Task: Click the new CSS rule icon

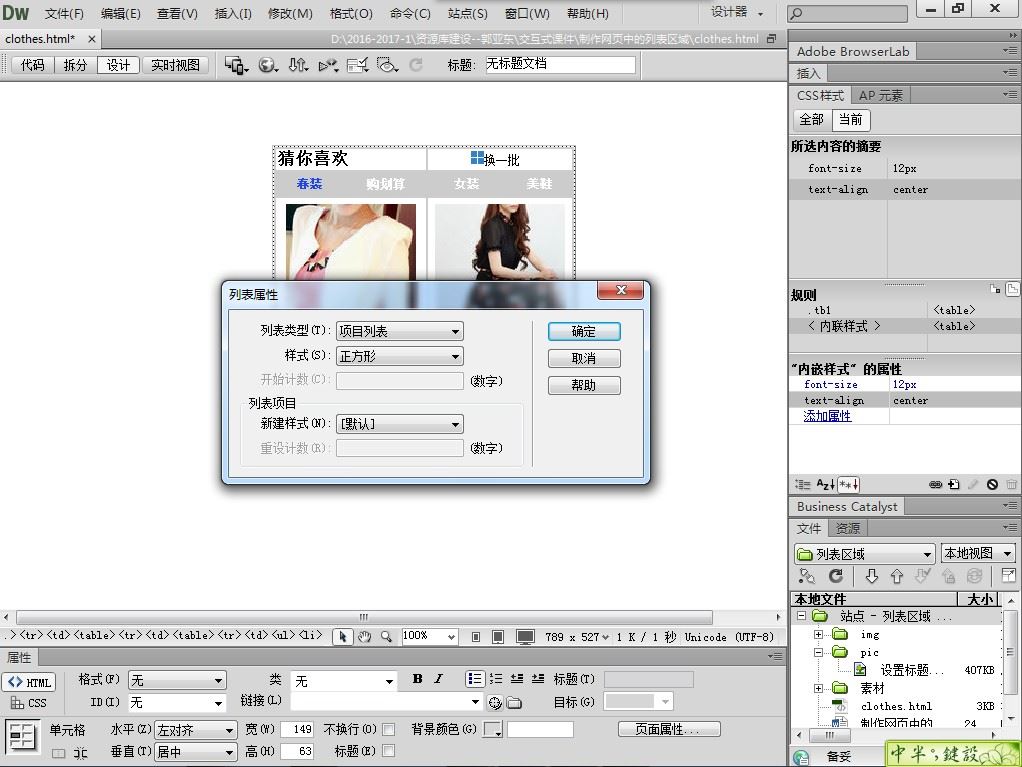Action: click(954, 484)
